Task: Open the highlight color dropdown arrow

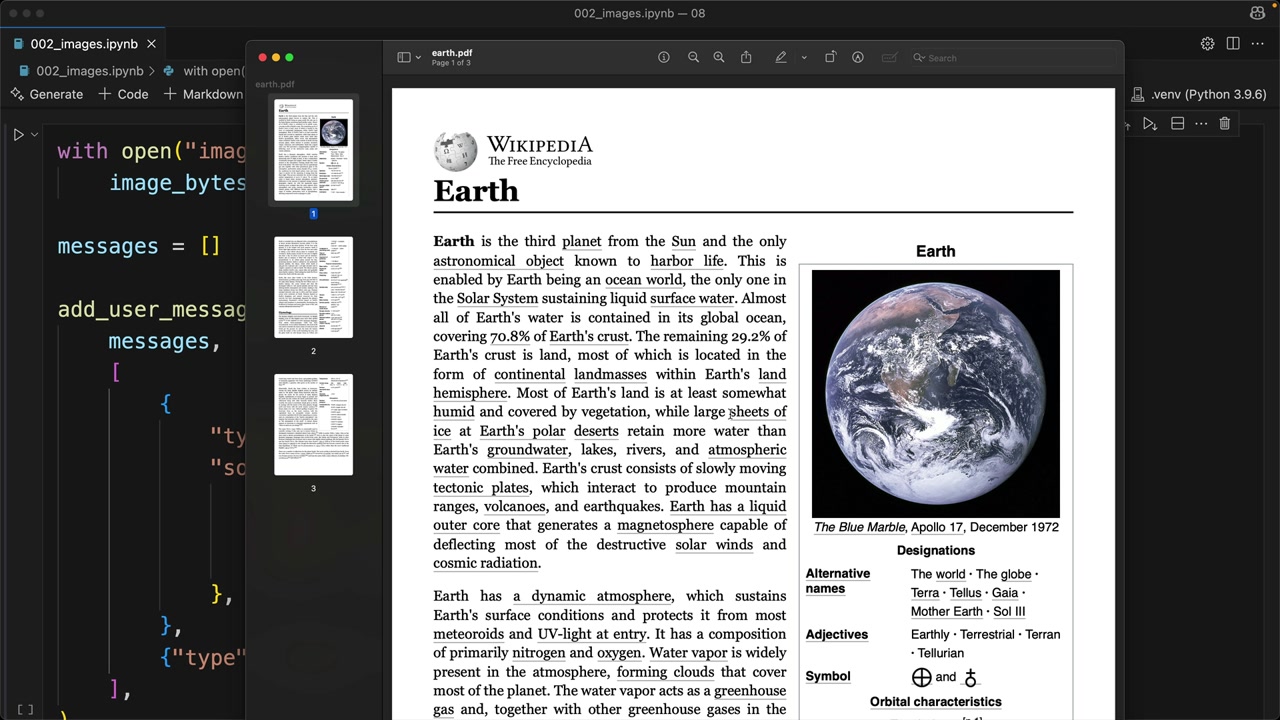Action: [804, 58]
